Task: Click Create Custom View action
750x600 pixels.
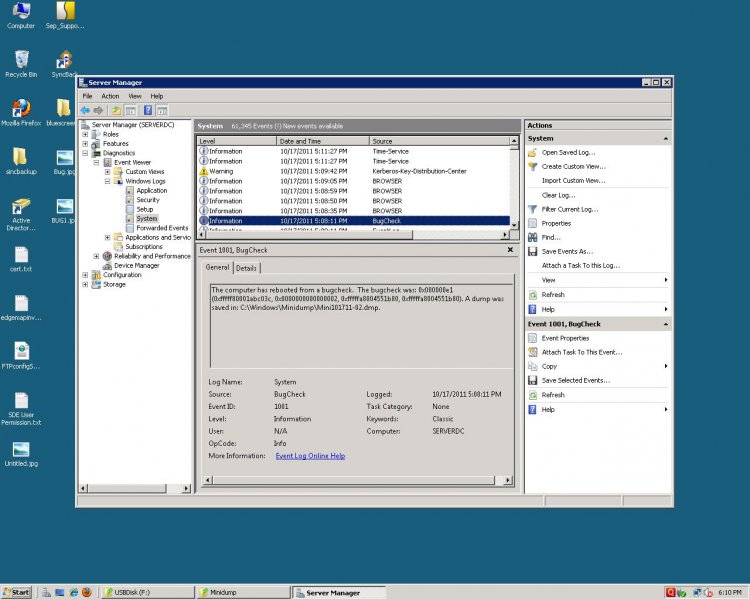Action: tap(574, 167)
